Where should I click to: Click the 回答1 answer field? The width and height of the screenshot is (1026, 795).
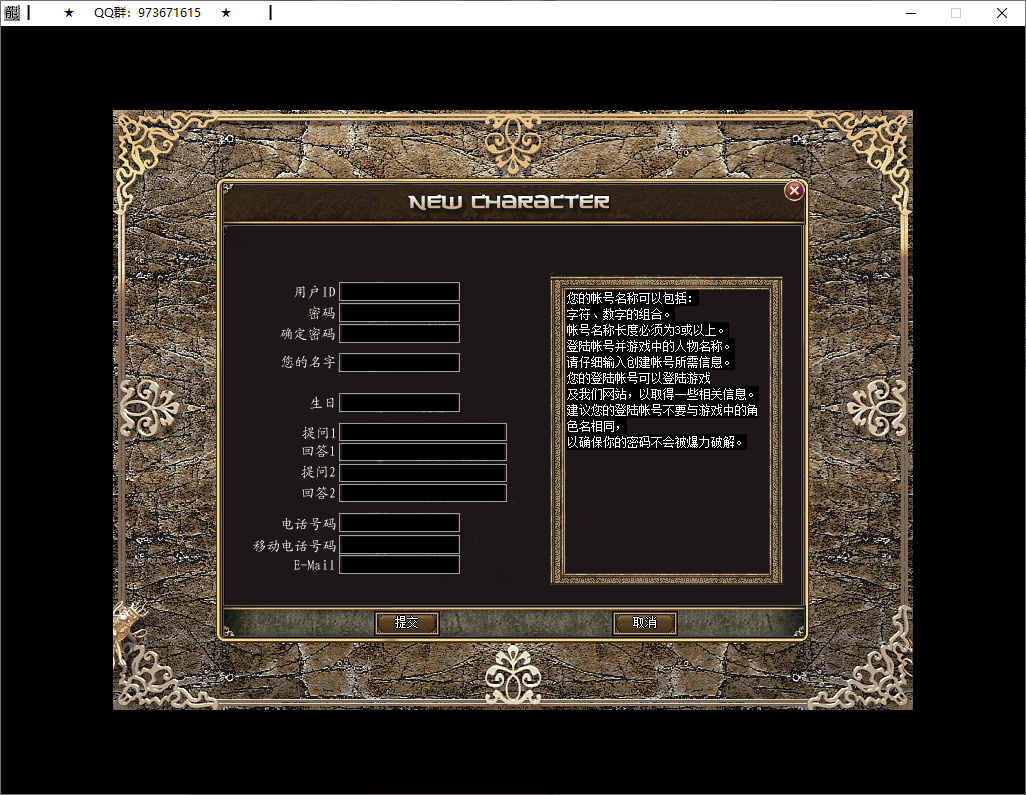[x=422, y=451]
